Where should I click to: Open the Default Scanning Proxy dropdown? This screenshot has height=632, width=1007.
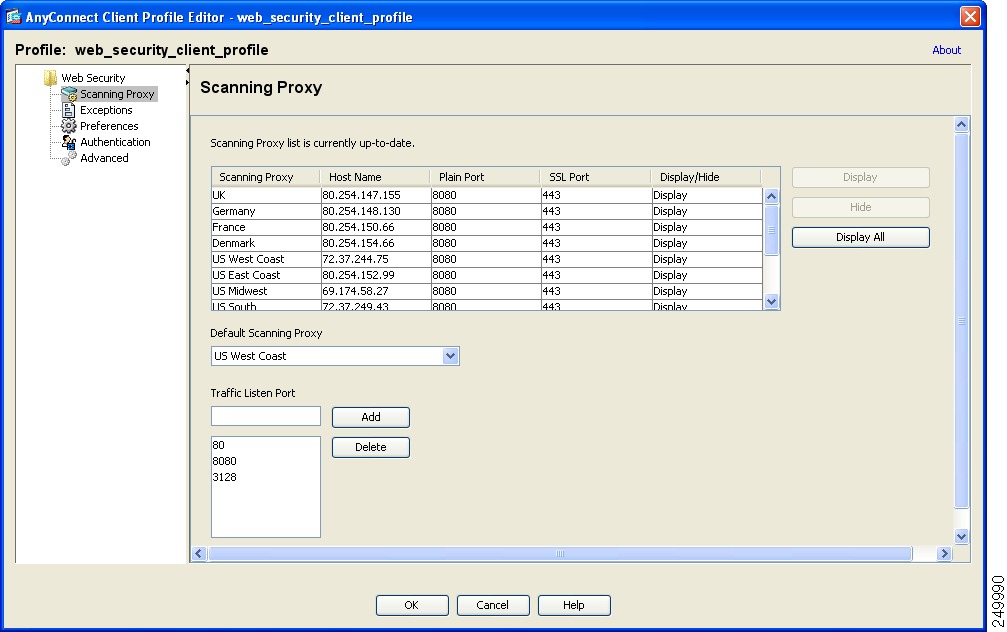point(451,356)
